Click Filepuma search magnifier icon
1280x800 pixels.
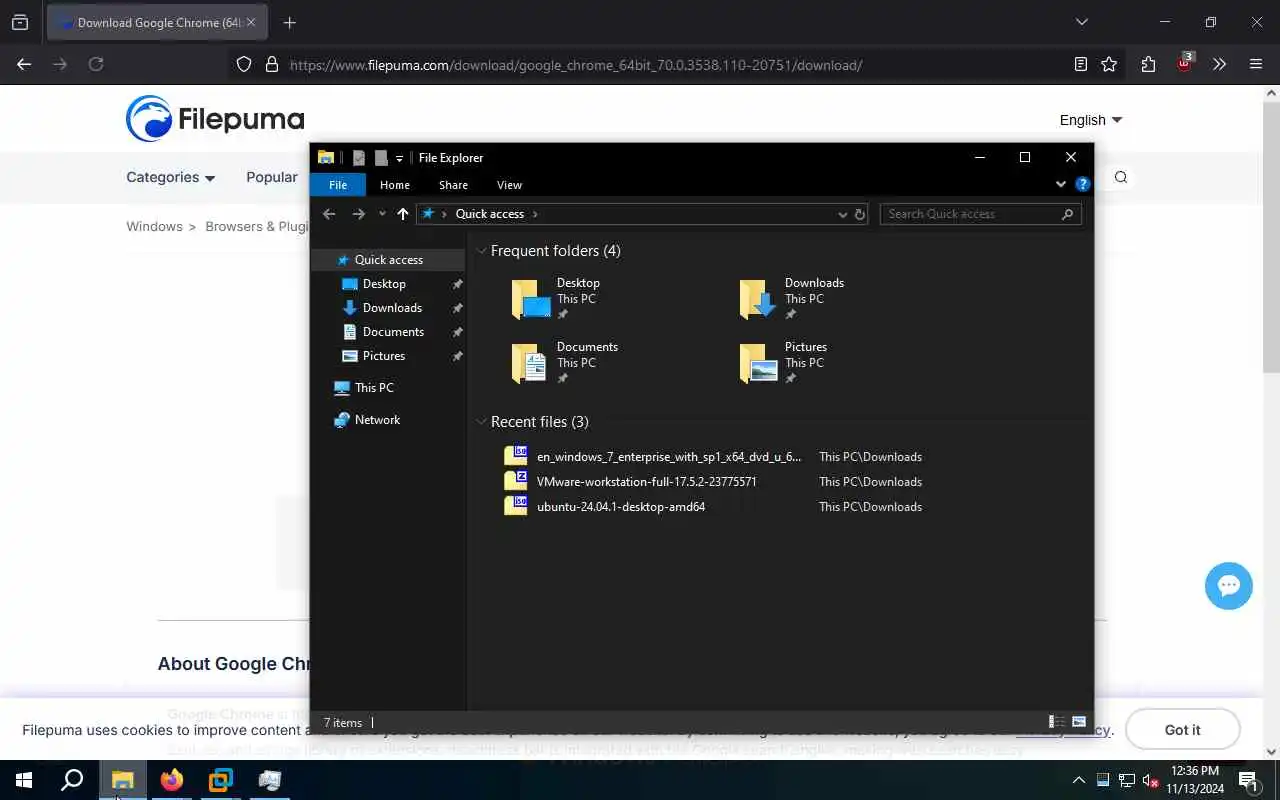tap(1121, 177)
